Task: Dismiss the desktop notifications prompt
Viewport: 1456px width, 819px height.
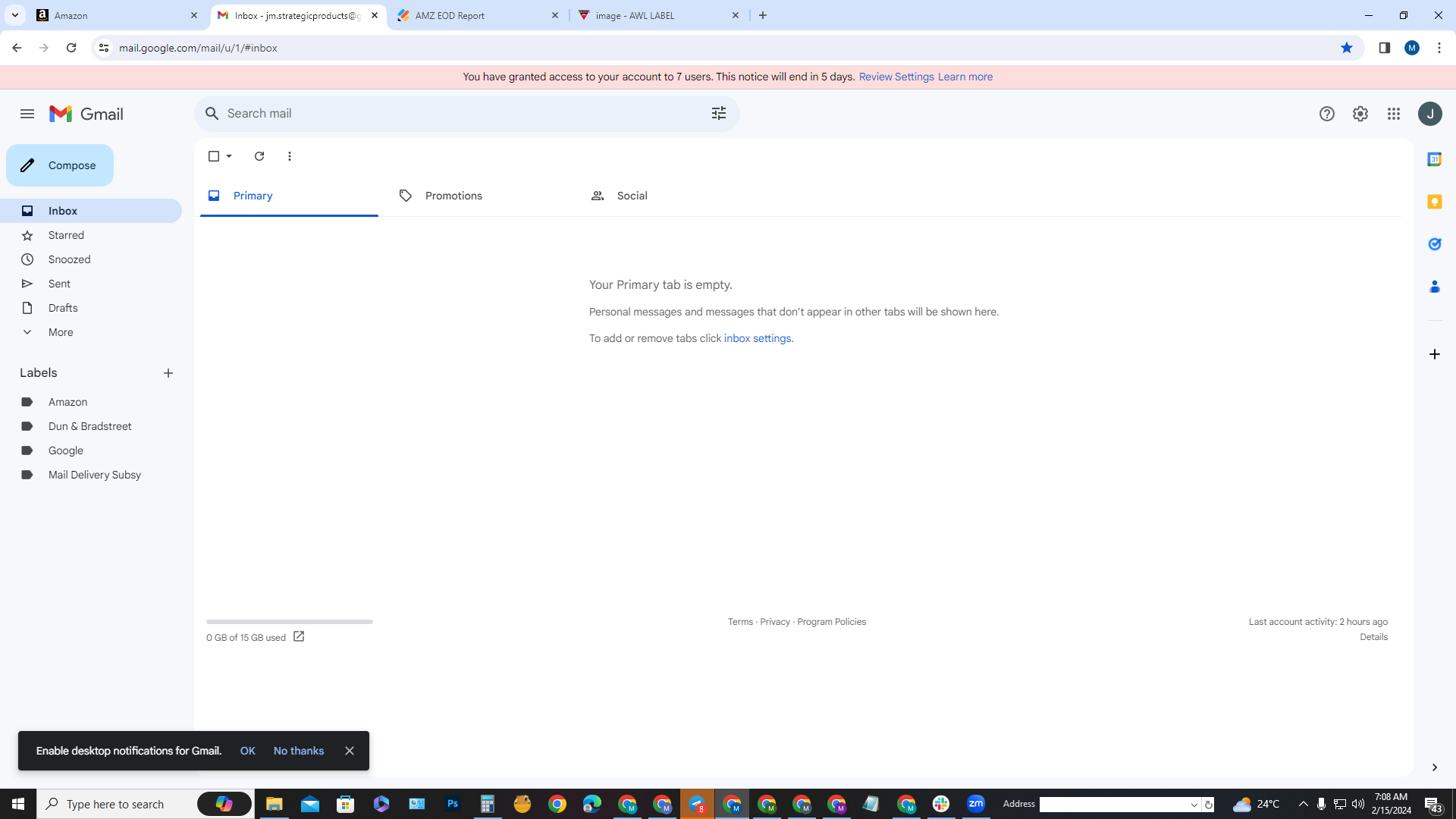Action: 350,751
